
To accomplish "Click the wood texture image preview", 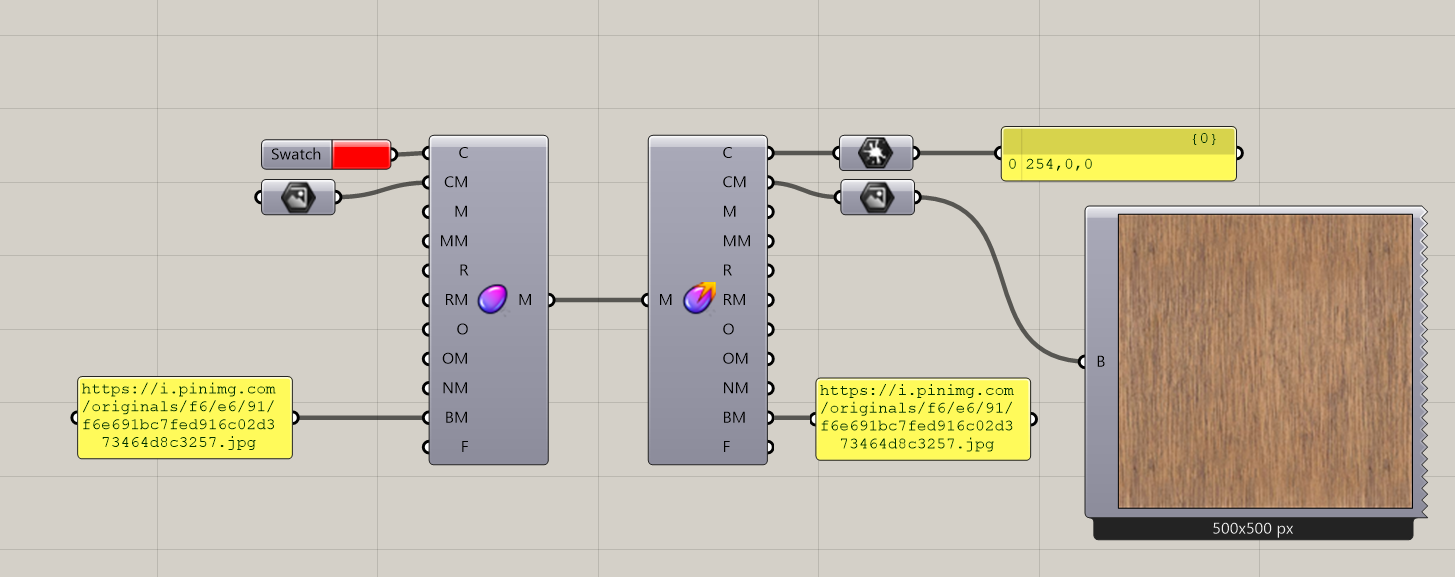I will coord(1265,361).
